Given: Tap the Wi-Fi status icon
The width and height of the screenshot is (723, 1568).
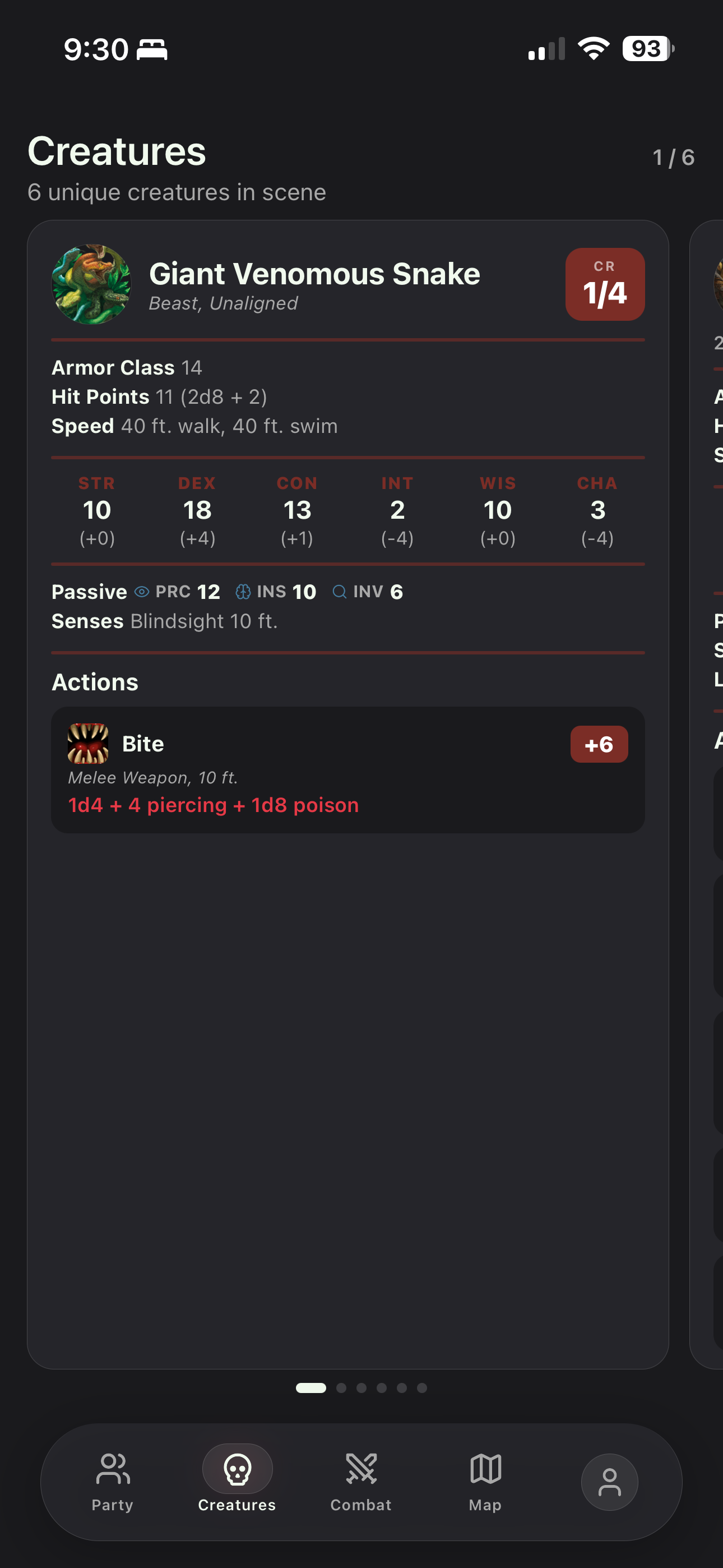Looking at the screenshot, I should pyautogui.click(x=594, y=49).
